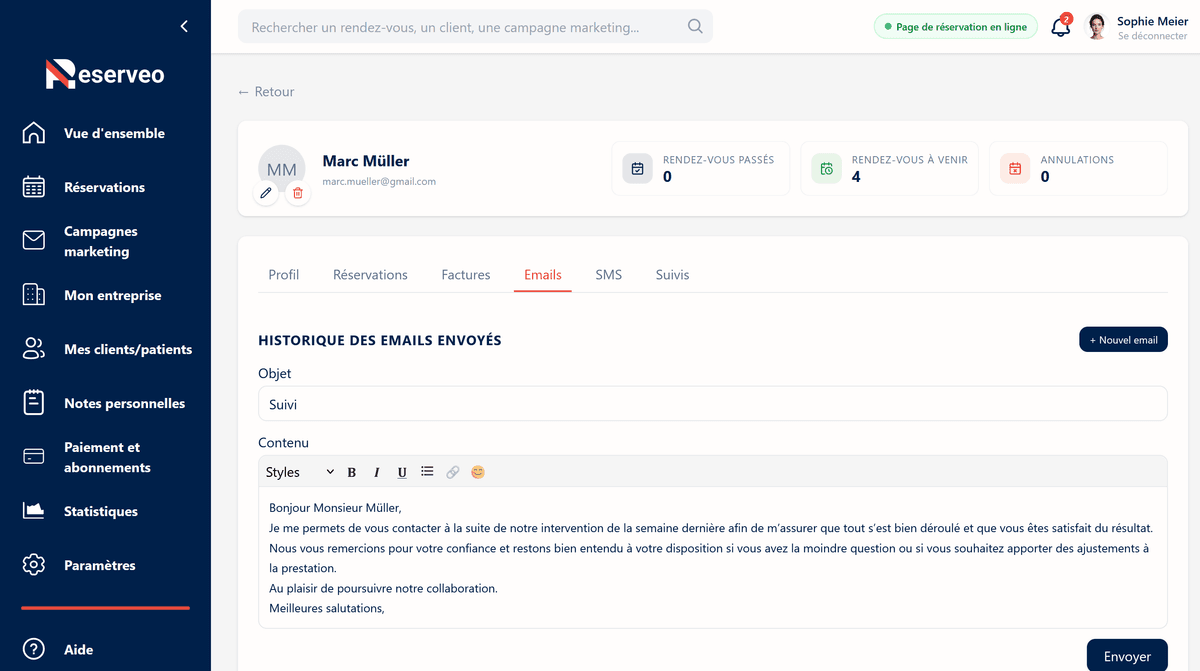Click the Sophie Meier user name
The image size is (1200, 671).
click(1152, 21)
